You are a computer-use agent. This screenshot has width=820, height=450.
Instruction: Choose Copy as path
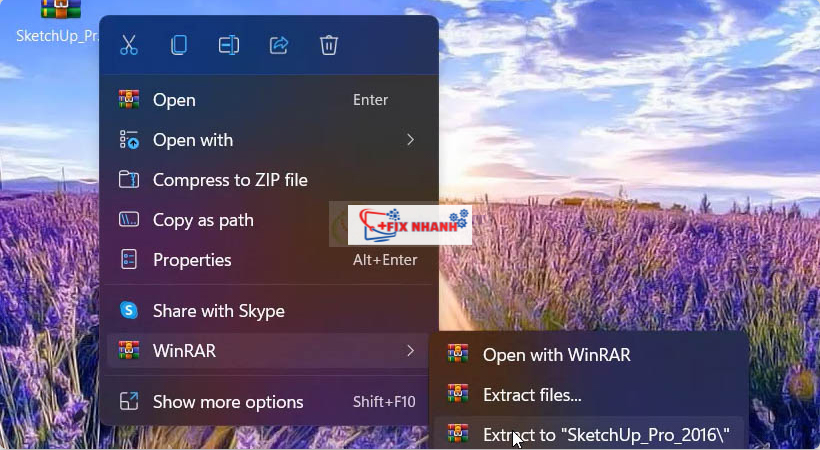(268, 220)
